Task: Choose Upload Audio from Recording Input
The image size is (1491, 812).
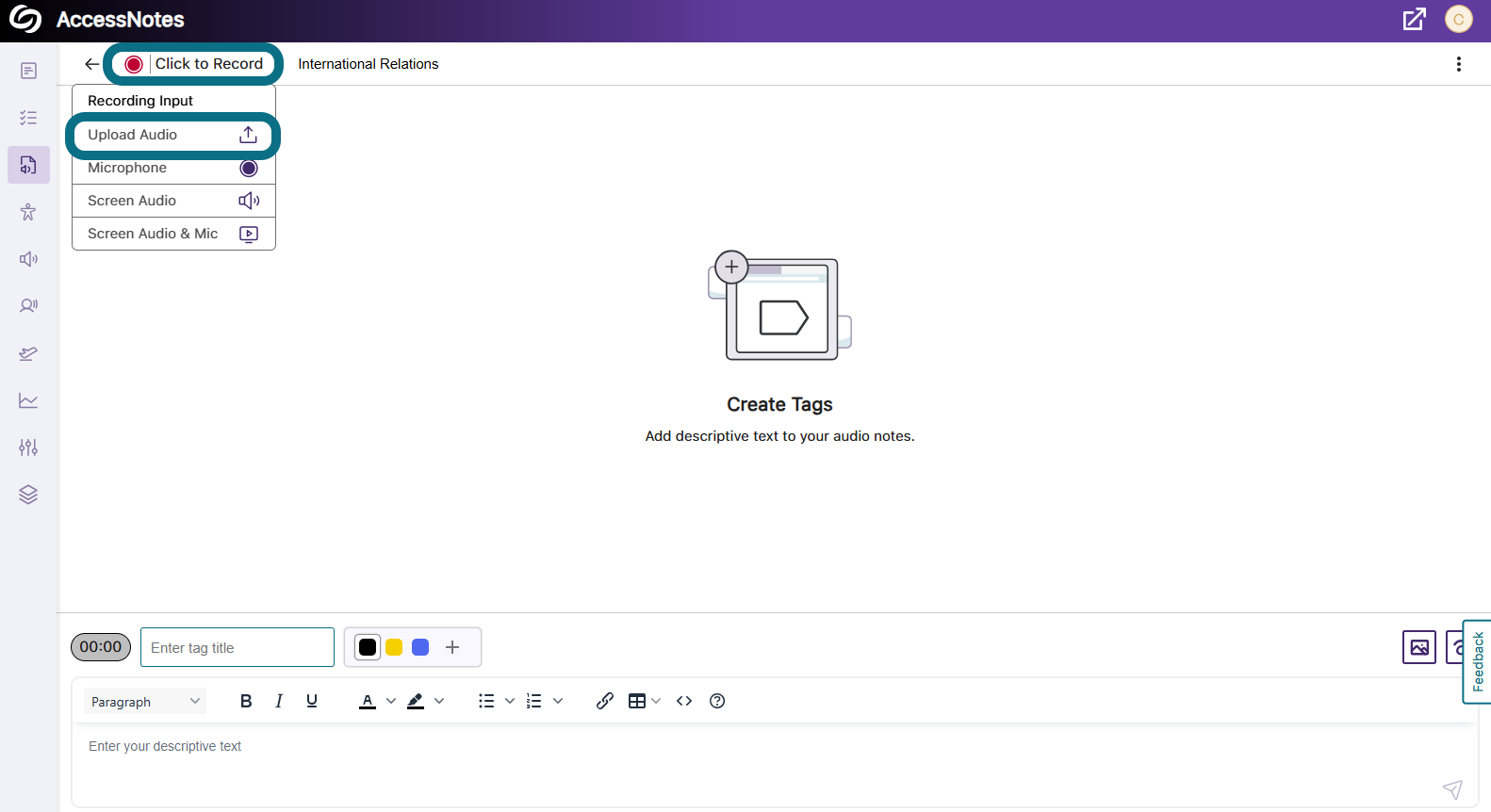Action: click(x=173, y=135)
